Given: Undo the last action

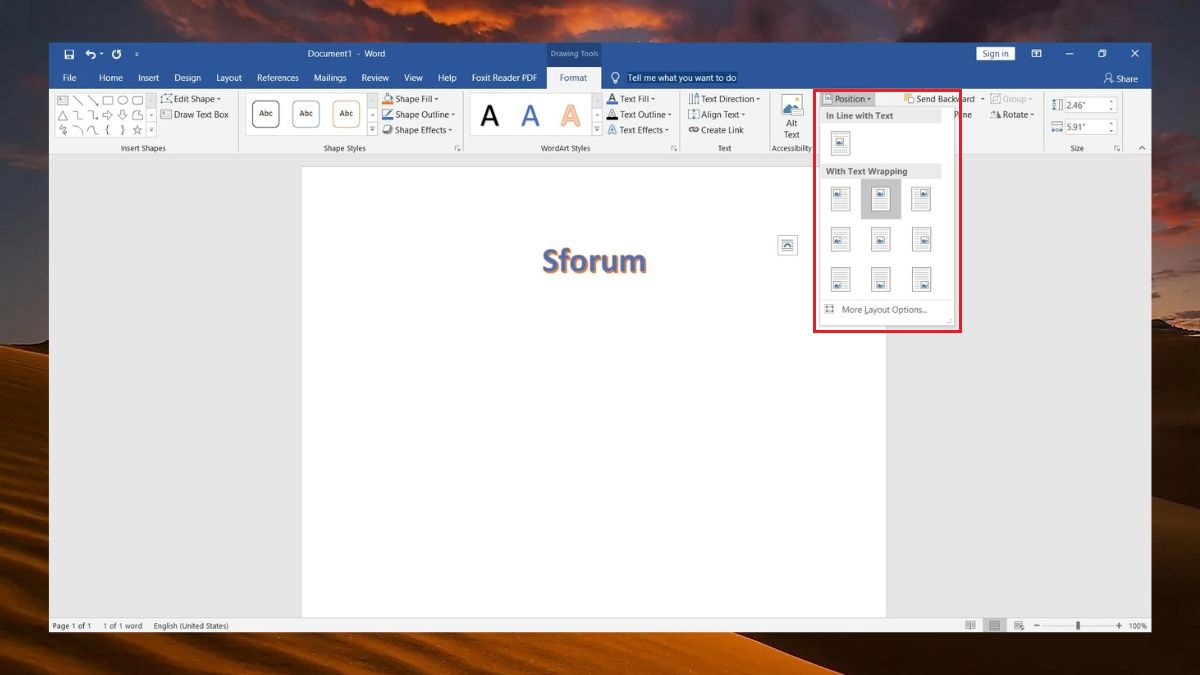Looking at the screenshot, I should 90,54.
